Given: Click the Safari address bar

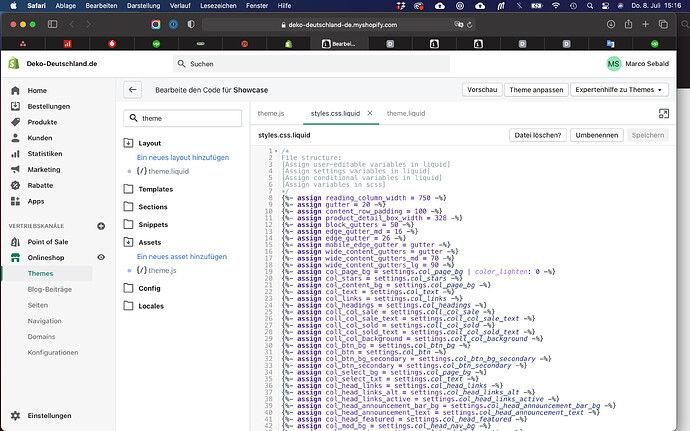Looking at the screenshot, I should pyautogui.click(x=338, y=25).
